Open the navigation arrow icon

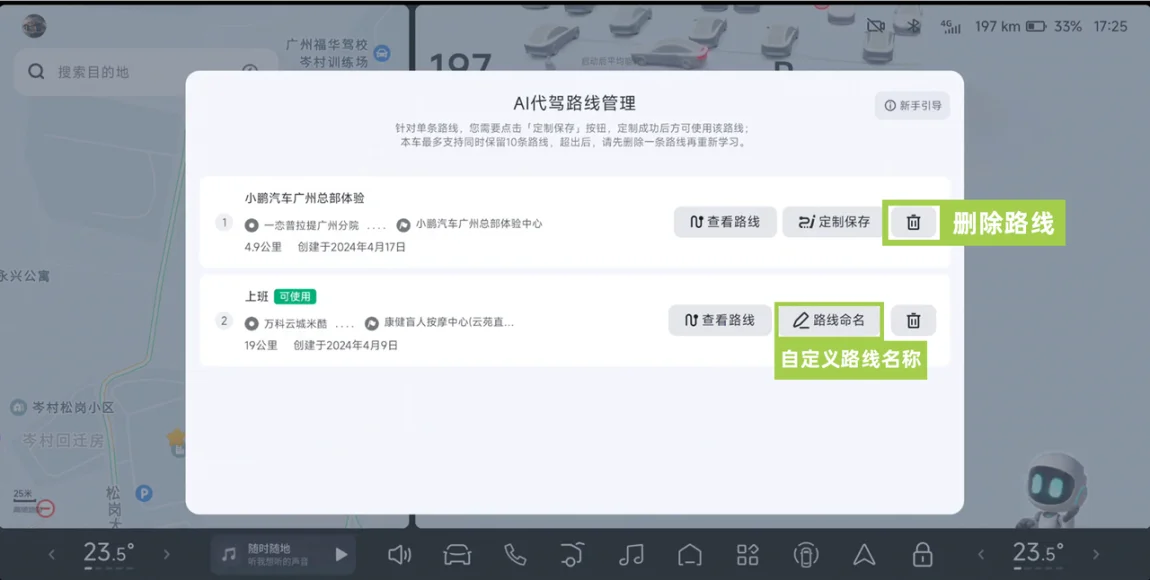pos(864,555)
